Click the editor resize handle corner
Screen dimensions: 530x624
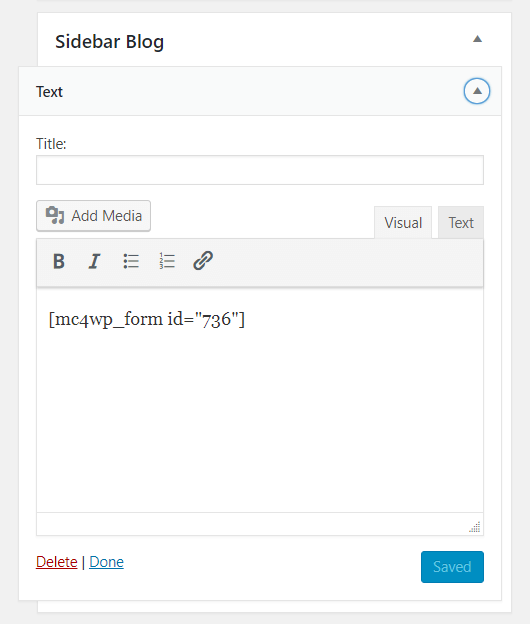pyautogui.click(x=475, y=527)
